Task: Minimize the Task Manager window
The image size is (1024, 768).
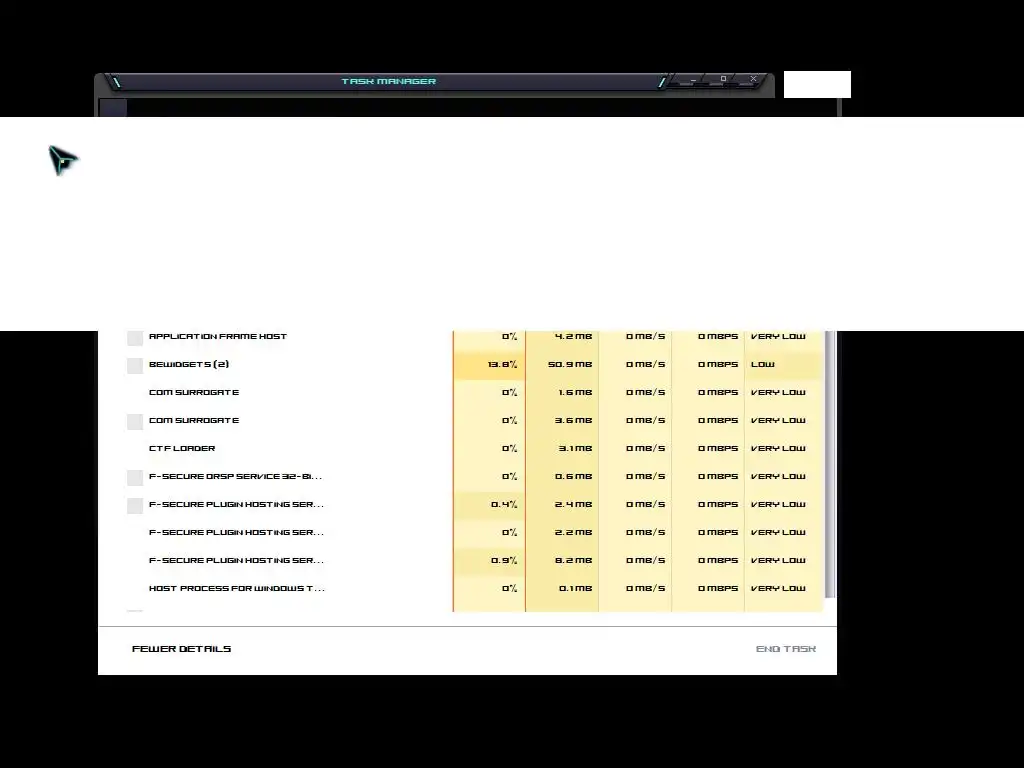Action: pos(693,80)
